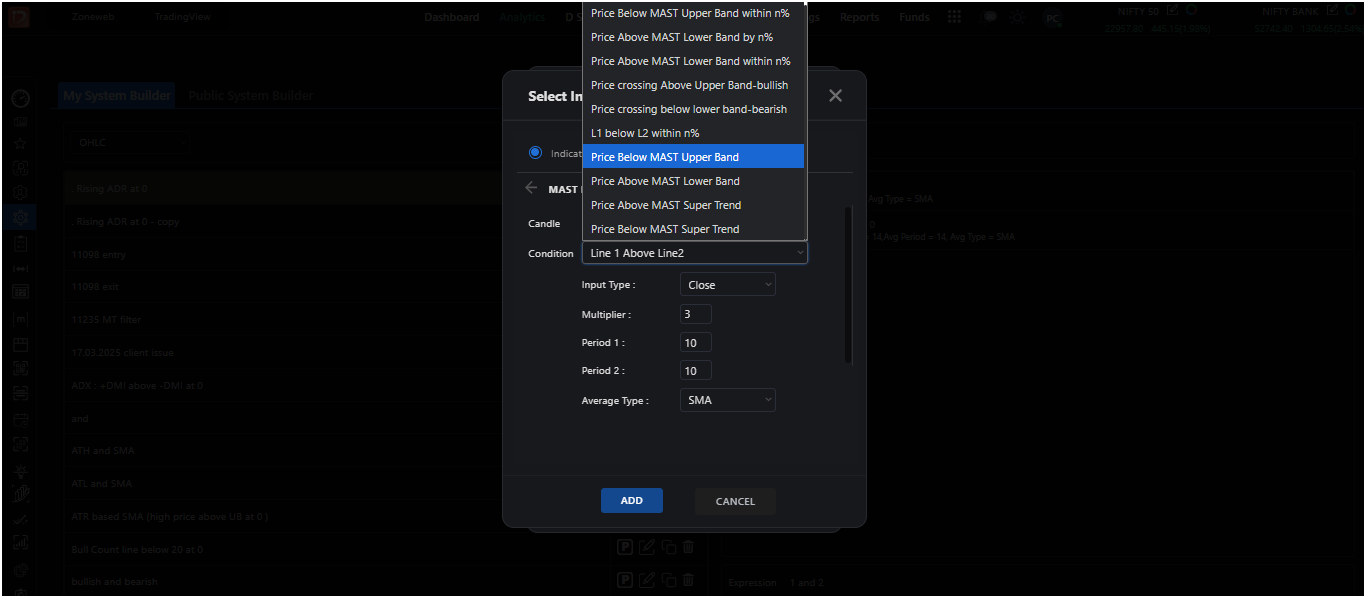Click the ADD button
This screenshot has height=598, width=1366.
coord(632,501)
